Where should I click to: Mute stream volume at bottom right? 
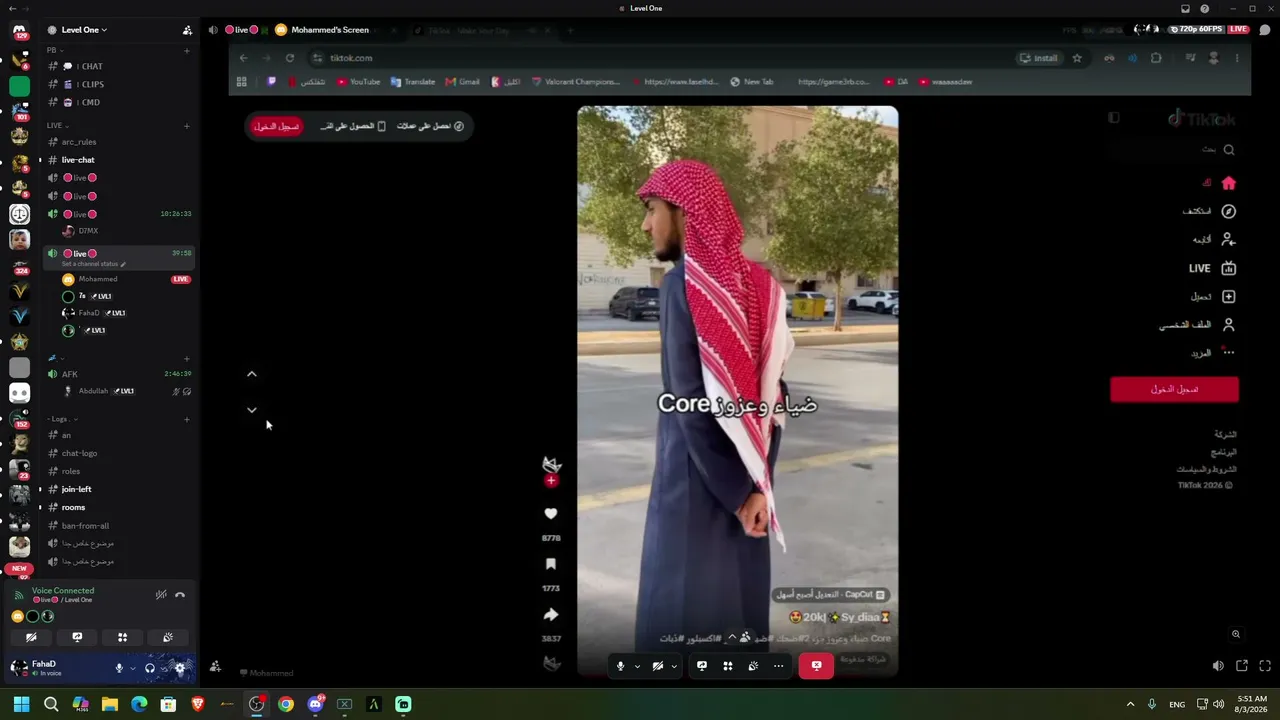coord(1218,666)
